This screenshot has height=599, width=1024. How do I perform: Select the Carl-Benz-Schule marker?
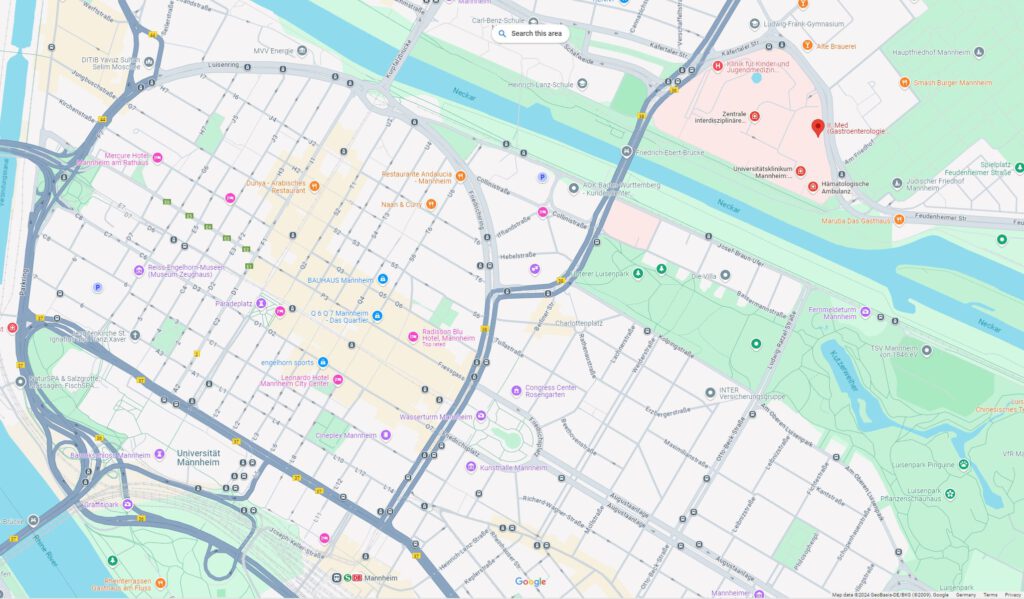point(533,21)
